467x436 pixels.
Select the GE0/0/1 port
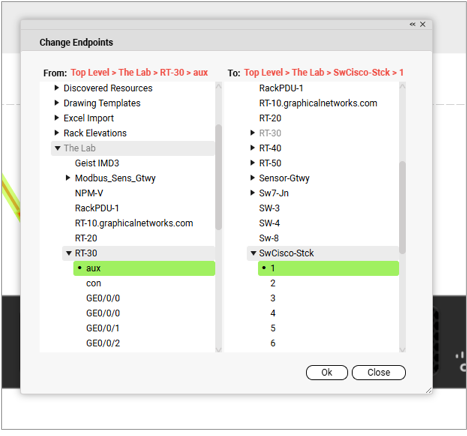[x=103, y=328]
